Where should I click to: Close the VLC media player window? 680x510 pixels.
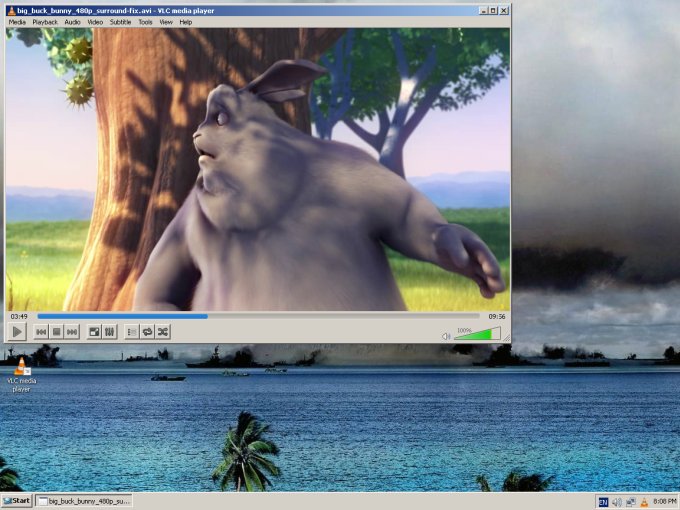click(x=503, y=10)
